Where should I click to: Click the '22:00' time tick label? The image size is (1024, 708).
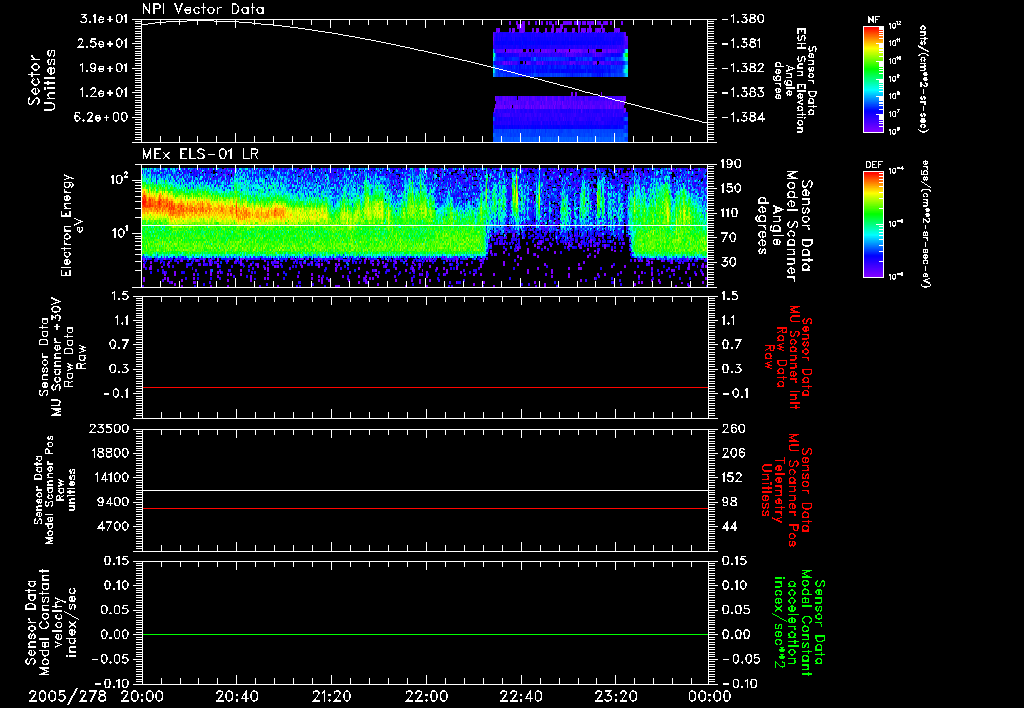pyautogui.click(x=426, y=696)
